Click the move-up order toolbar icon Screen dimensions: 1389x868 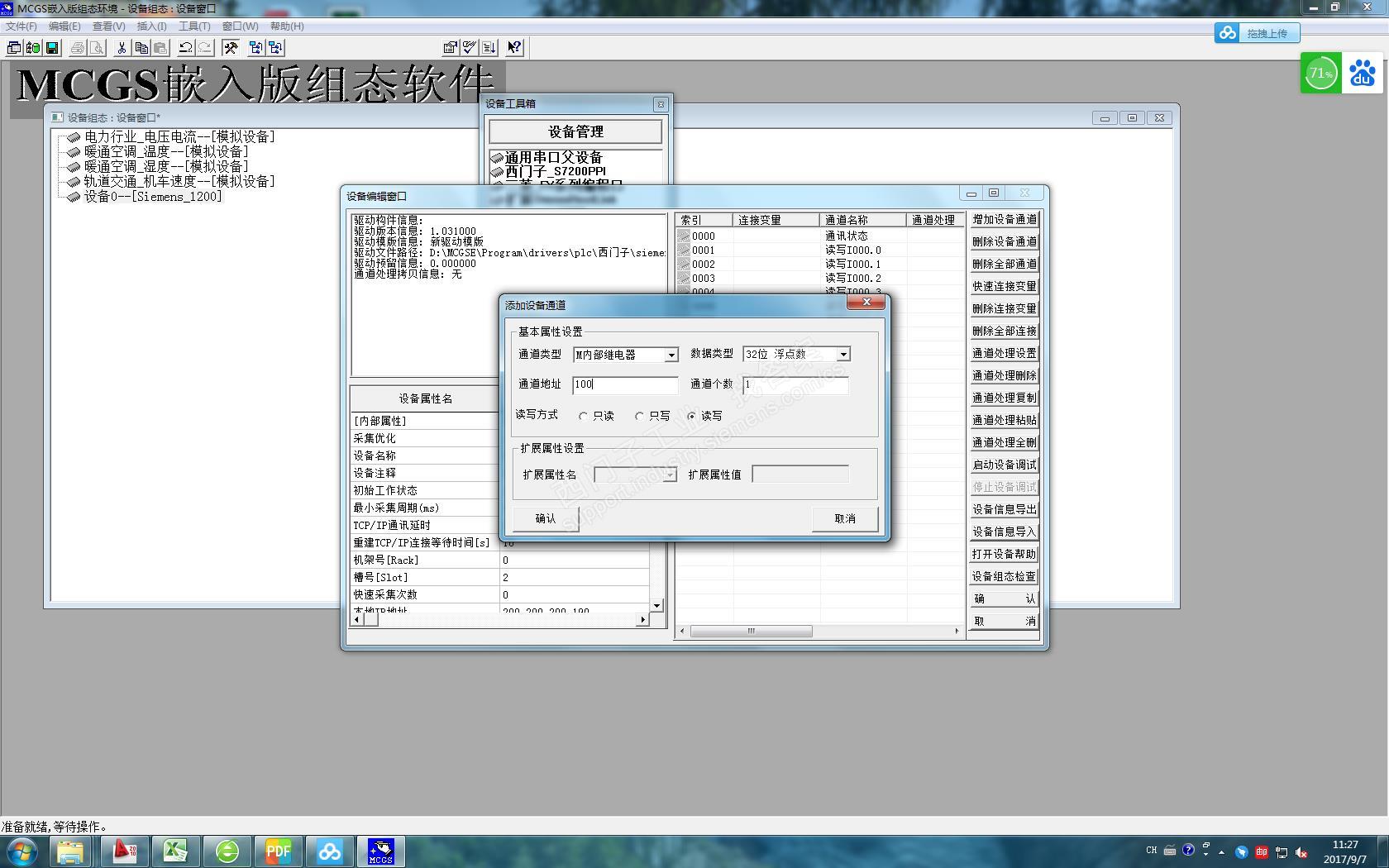coord(256,48)
